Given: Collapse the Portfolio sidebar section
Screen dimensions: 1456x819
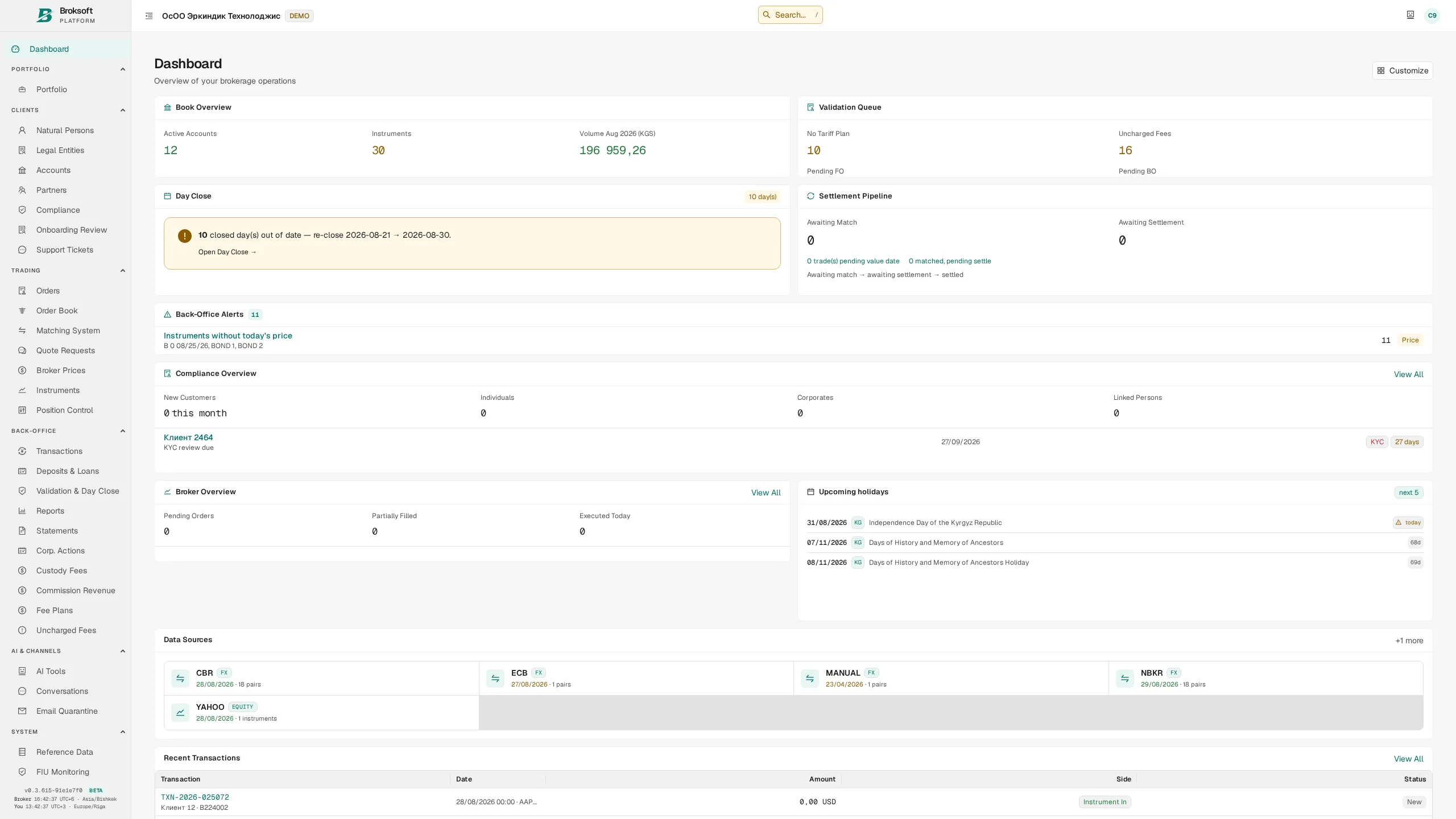Looking at the screenshot, I should point(122,69).
